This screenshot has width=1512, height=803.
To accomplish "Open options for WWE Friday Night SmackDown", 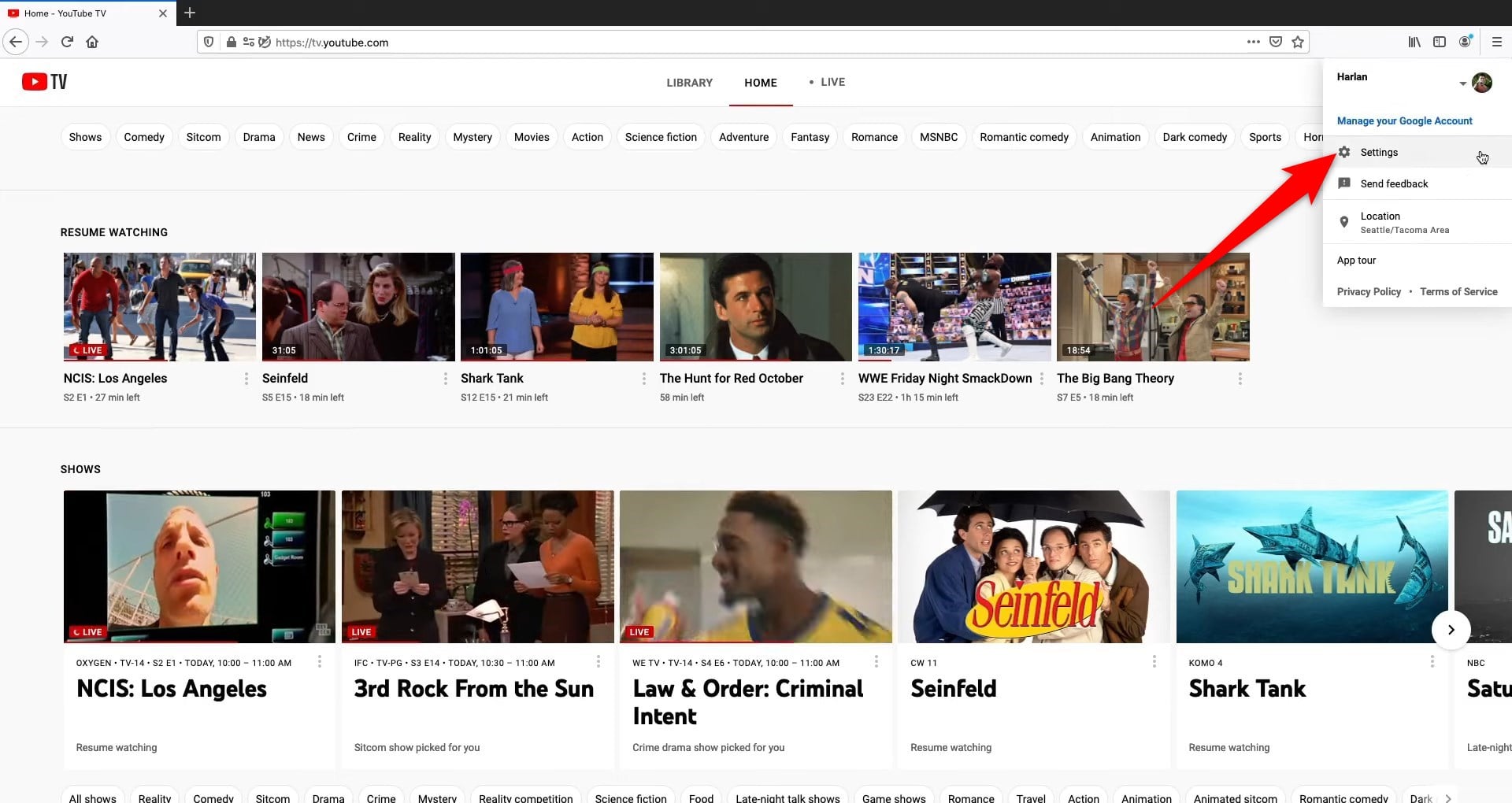I will [x=1043, y=379].
